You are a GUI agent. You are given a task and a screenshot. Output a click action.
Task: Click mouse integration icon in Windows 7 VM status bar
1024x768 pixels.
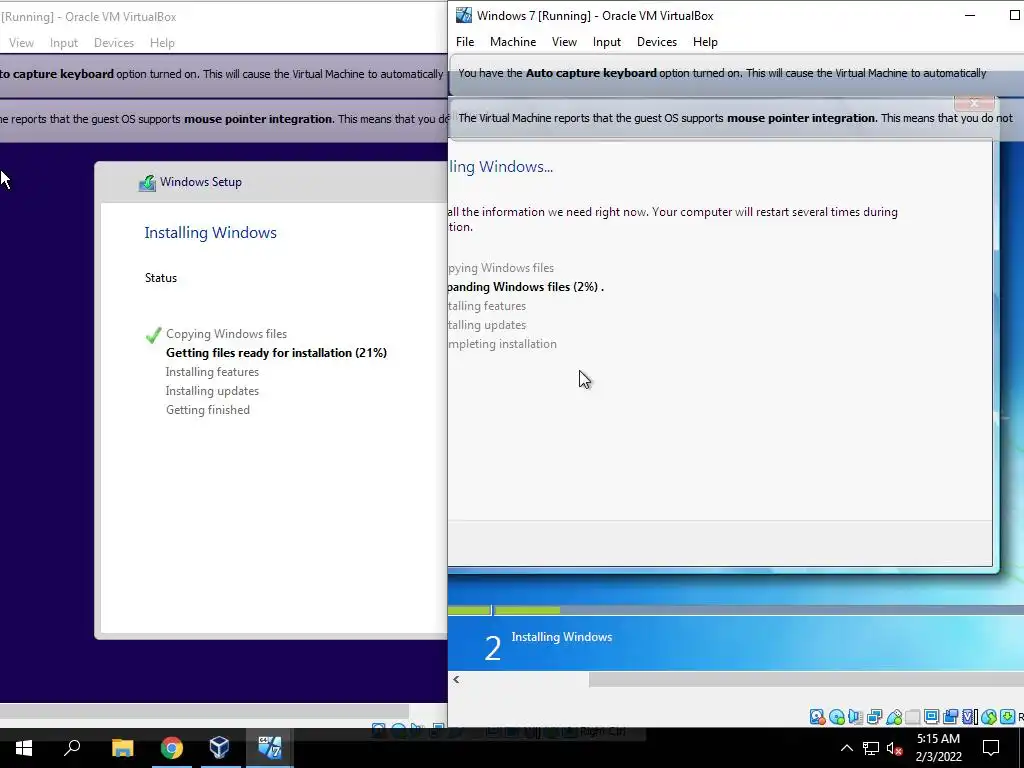coord(989,717)
